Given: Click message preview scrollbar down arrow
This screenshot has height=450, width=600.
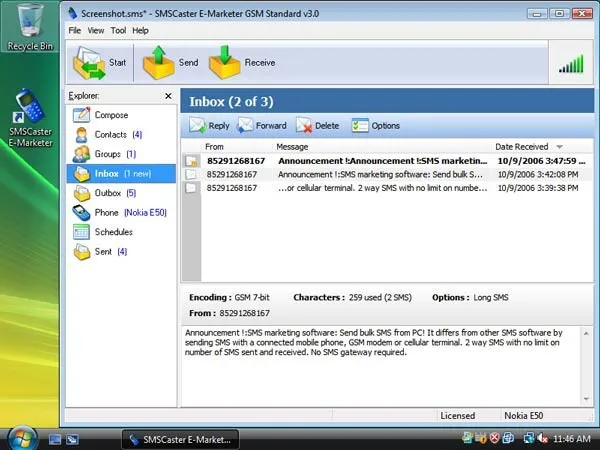Looking at the screenshot, I should pyautogui.click(x=586, y=399).
